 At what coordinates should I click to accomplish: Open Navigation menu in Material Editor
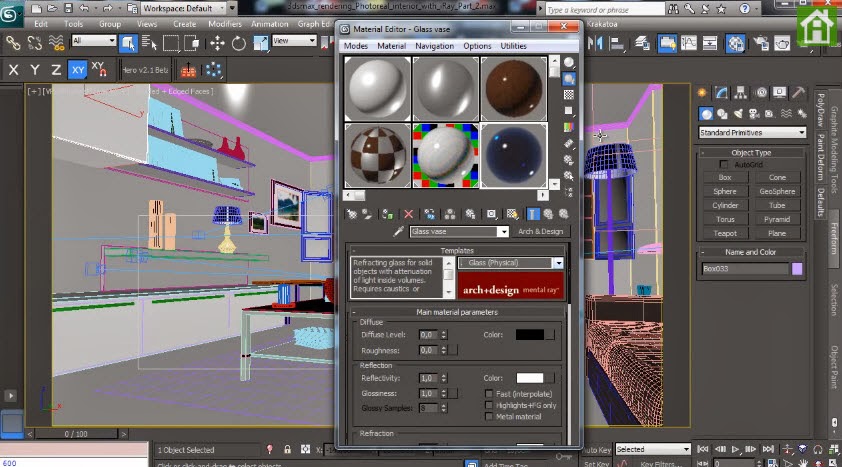tap(434, 46)
